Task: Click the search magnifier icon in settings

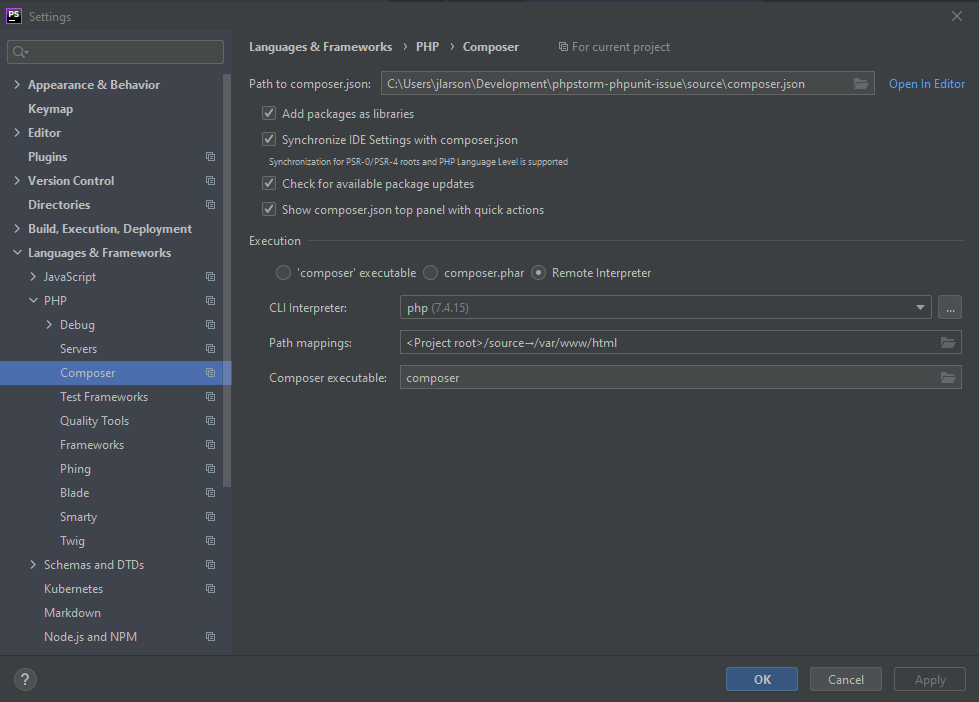Action: [x=21, y=52]
